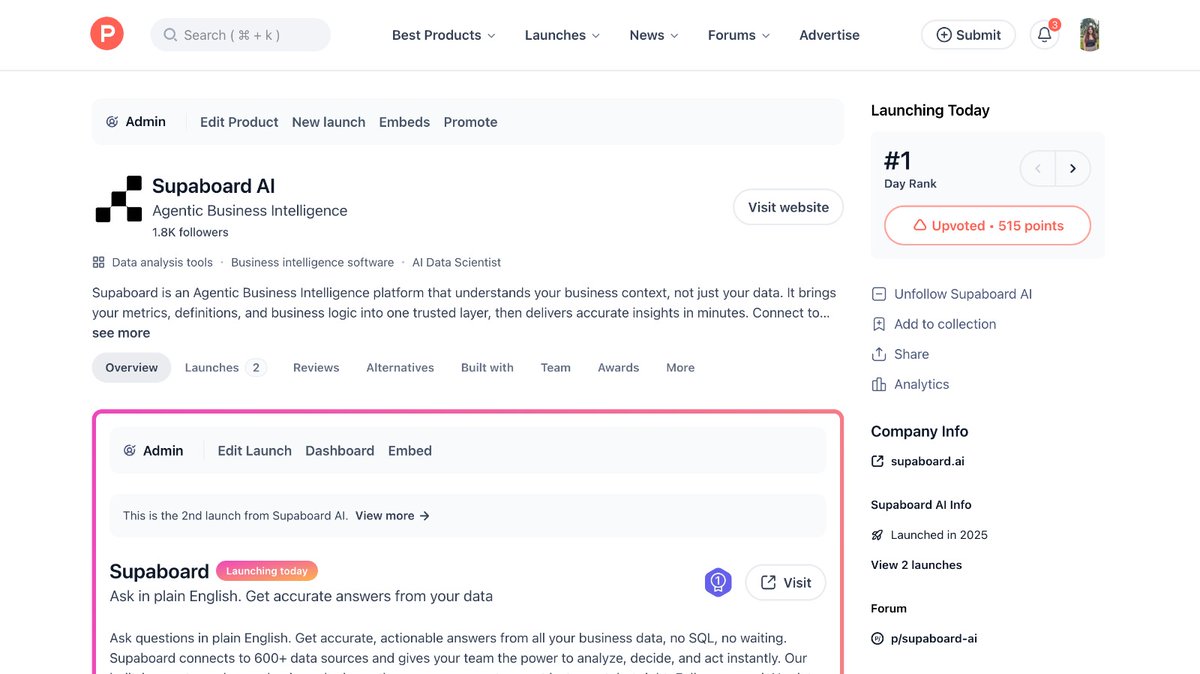Click the Share icon in sidebar
The image size is (1200, 674).
(879, 354)
